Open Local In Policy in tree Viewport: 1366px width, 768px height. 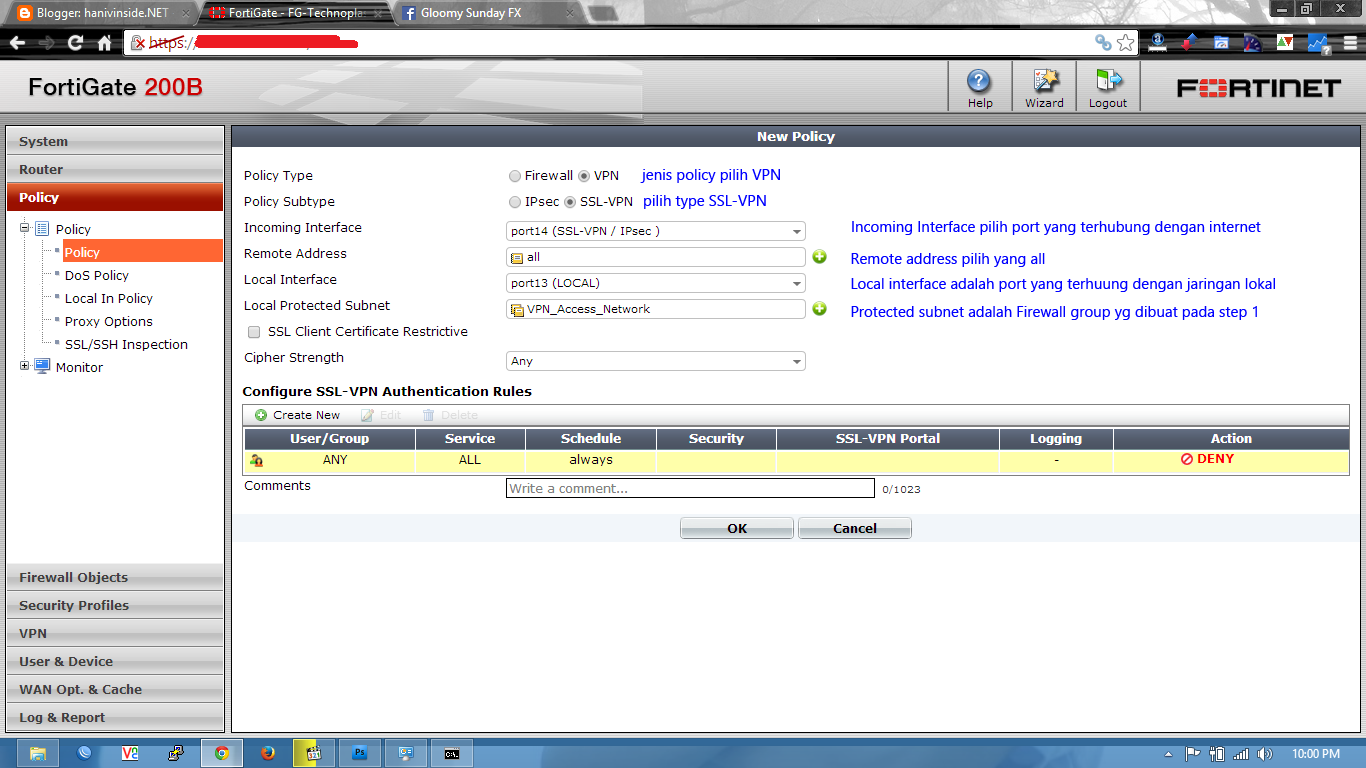pyautogui.click(x=109, y=298)
